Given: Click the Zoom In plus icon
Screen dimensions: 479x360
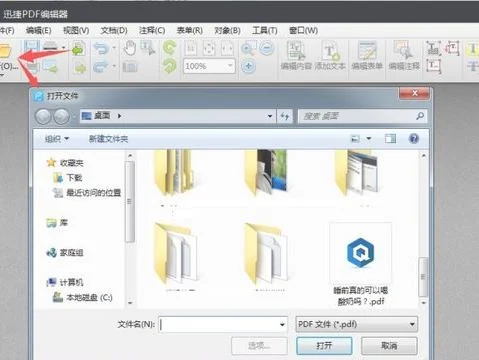Looking at the screenshot, I should click(248, 66).
